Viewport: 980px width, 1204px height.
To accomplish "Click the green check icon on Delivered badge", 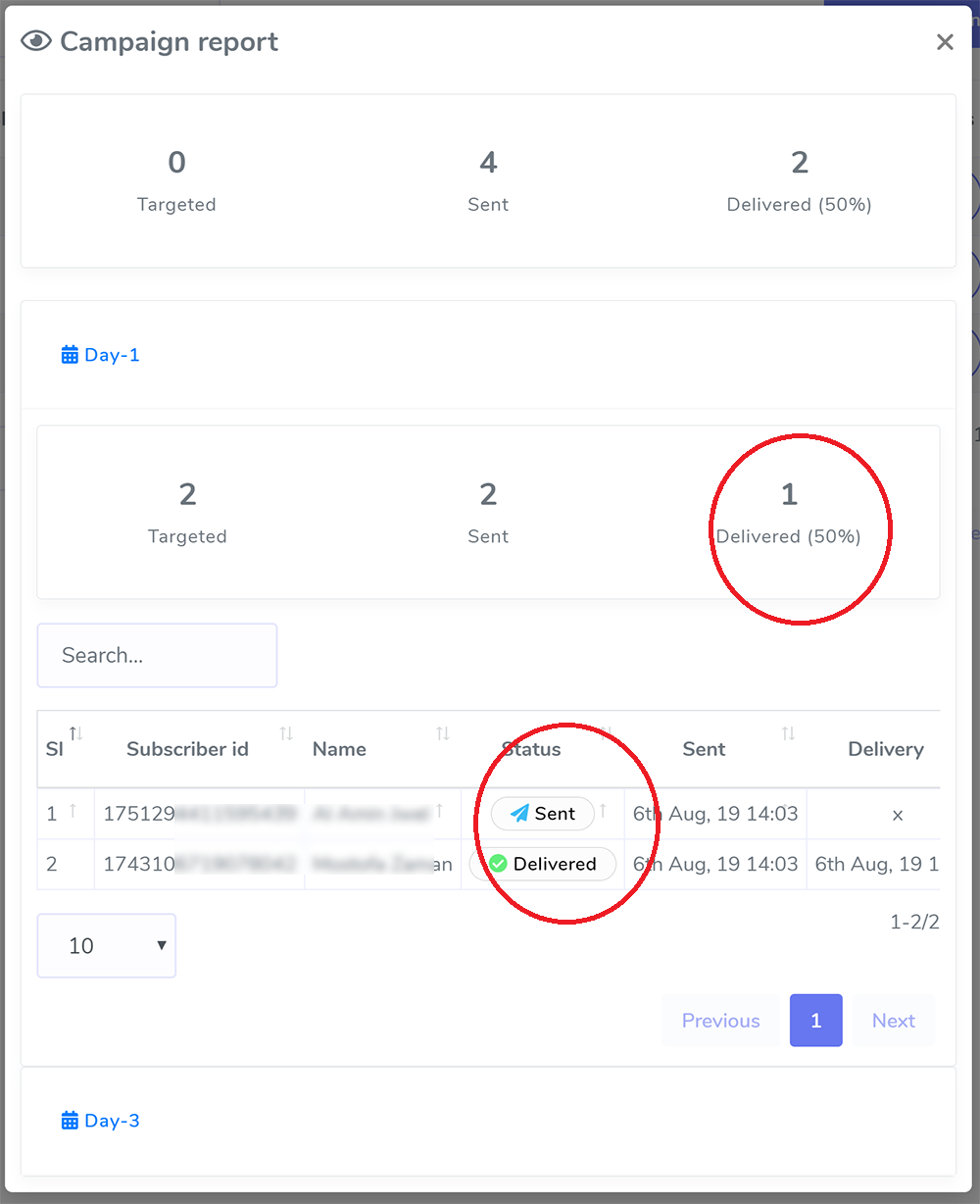I will click(x=497, y=864).
